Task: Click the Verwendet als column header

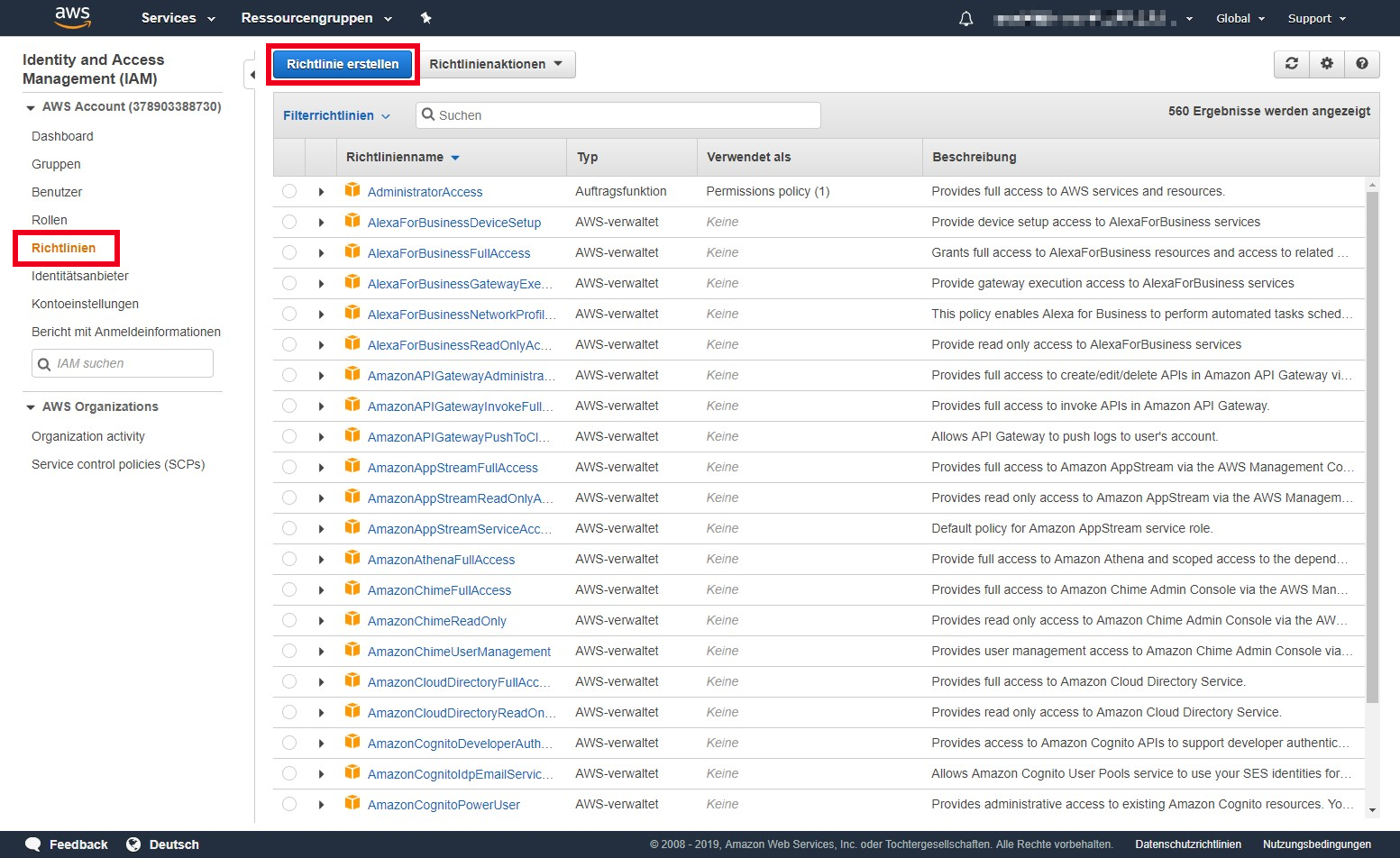Action: pos(748,157)
